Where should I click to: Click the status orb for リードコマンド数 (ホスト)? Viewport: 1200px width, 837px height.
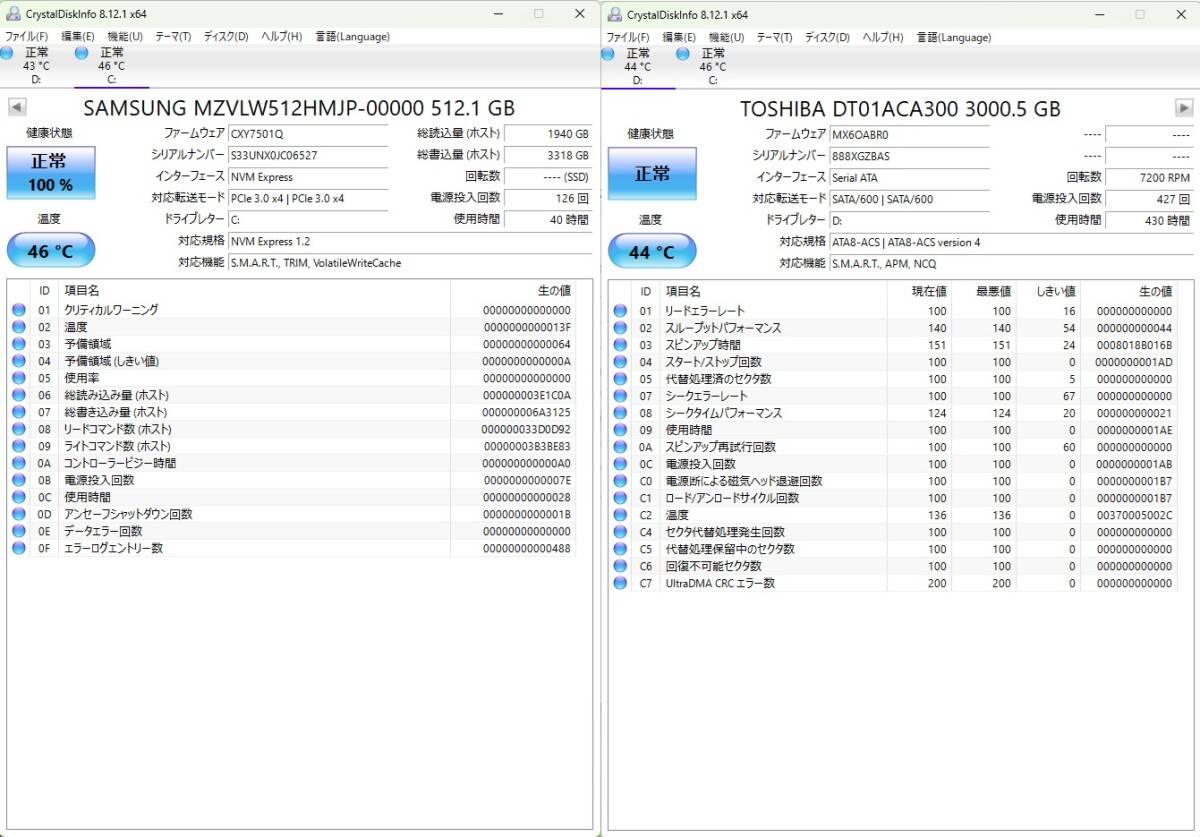[x=18, y=429]
